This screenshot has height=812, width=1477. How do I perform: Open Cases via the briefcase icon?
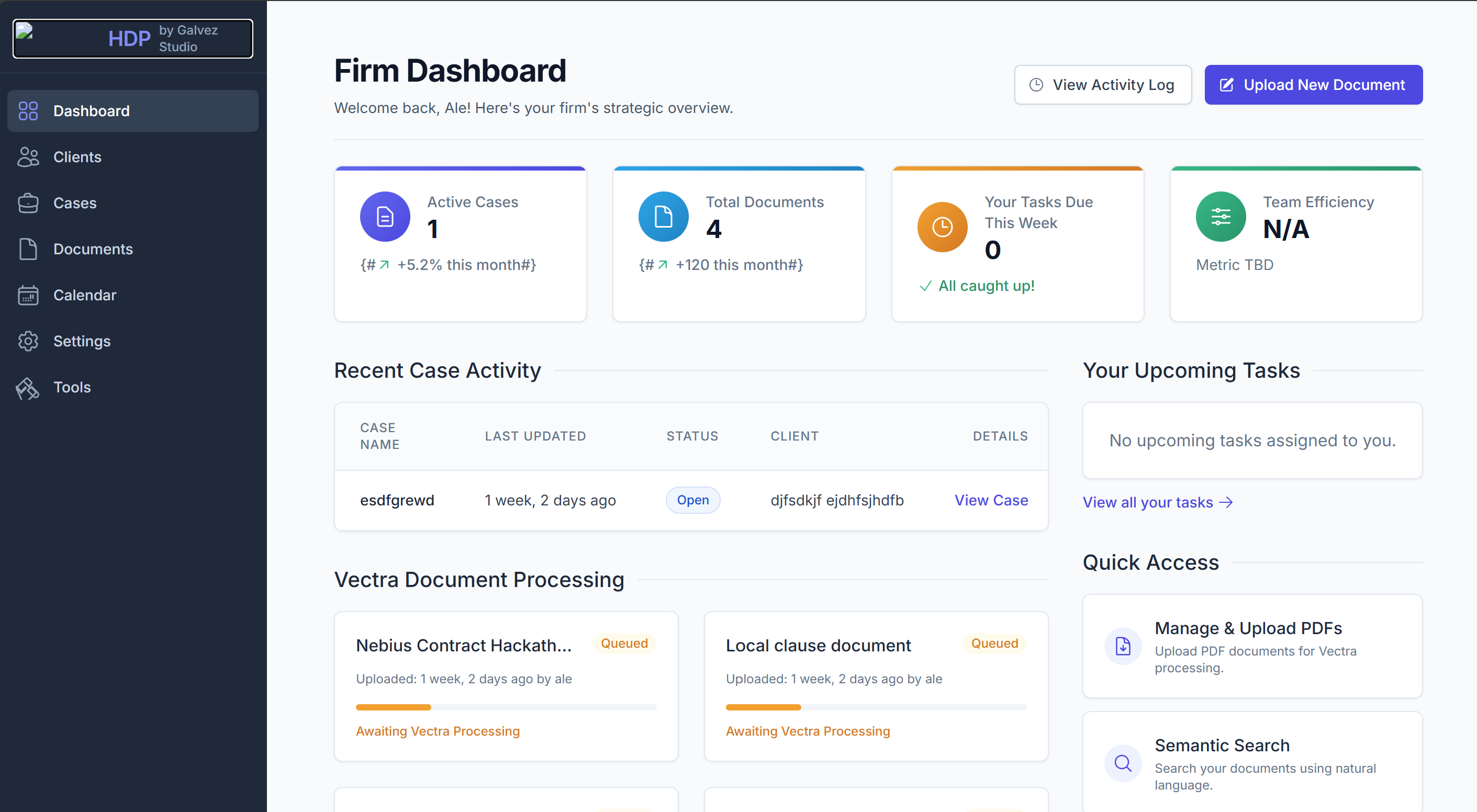[x=28, y=203]
